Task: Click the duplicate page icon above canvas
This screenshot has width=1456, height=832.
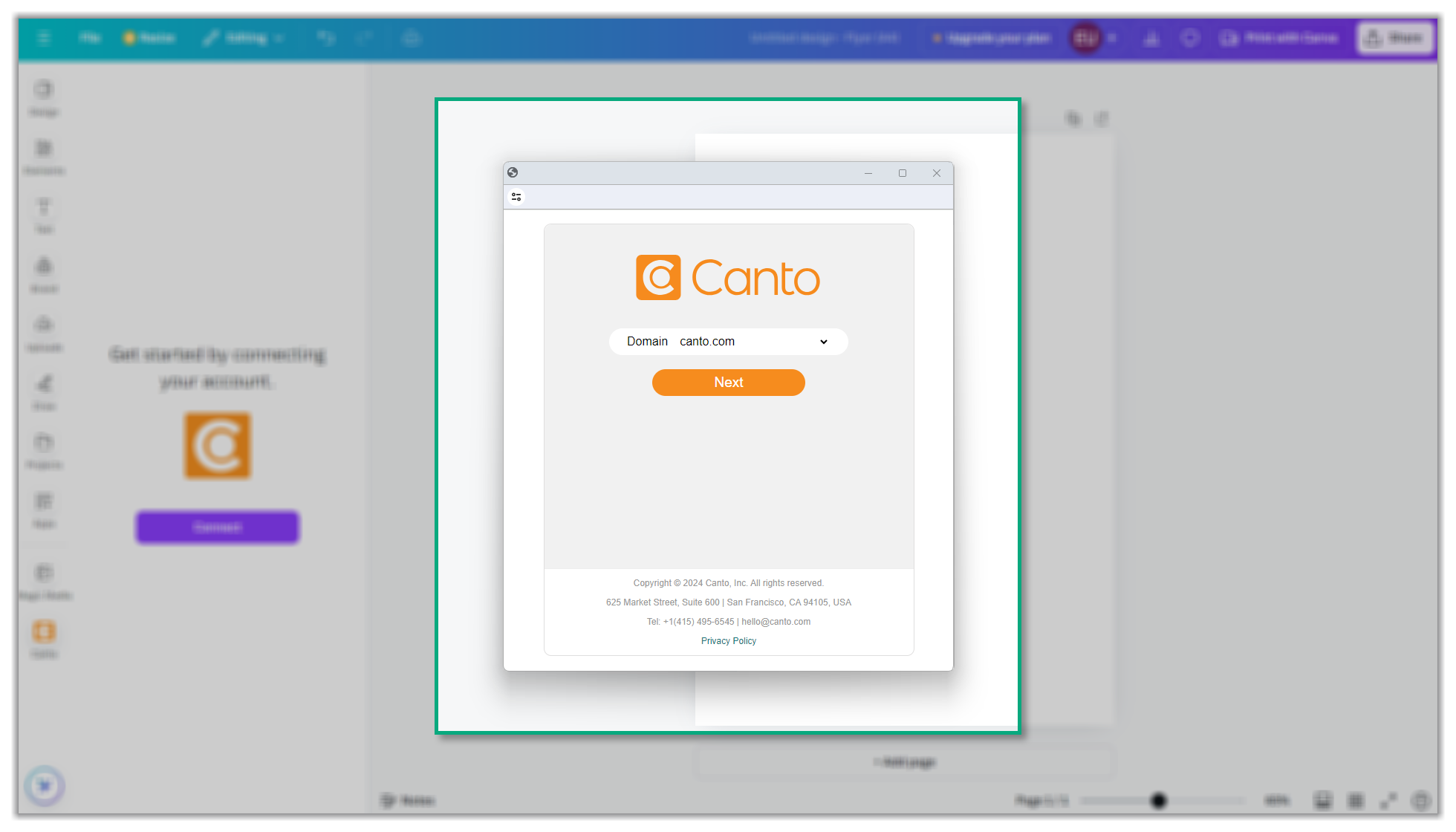Action: [1073, 118]
